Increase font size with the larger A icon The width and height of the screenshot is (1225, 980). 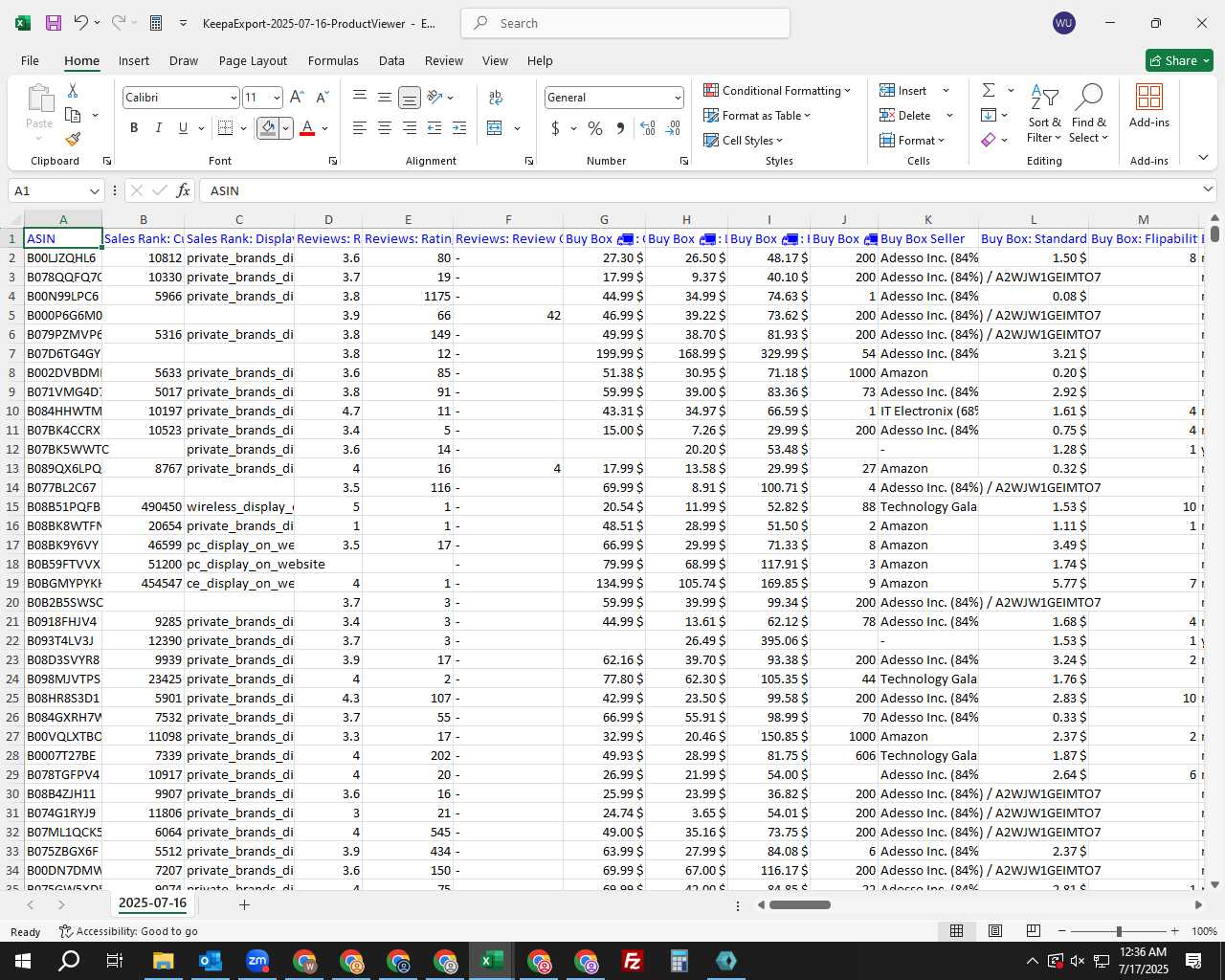pos(297,98)
